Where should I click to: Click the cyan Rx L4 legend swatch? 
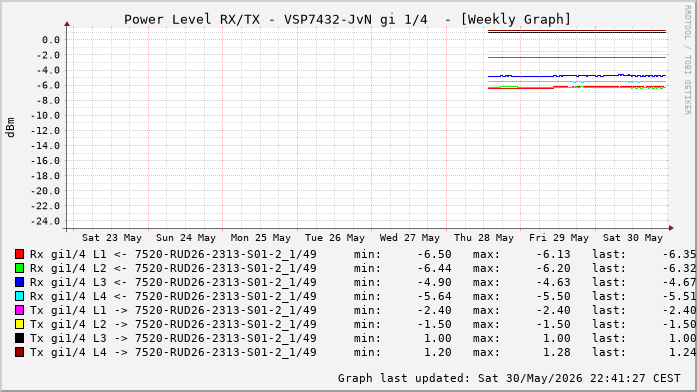[x=19, y=296]
